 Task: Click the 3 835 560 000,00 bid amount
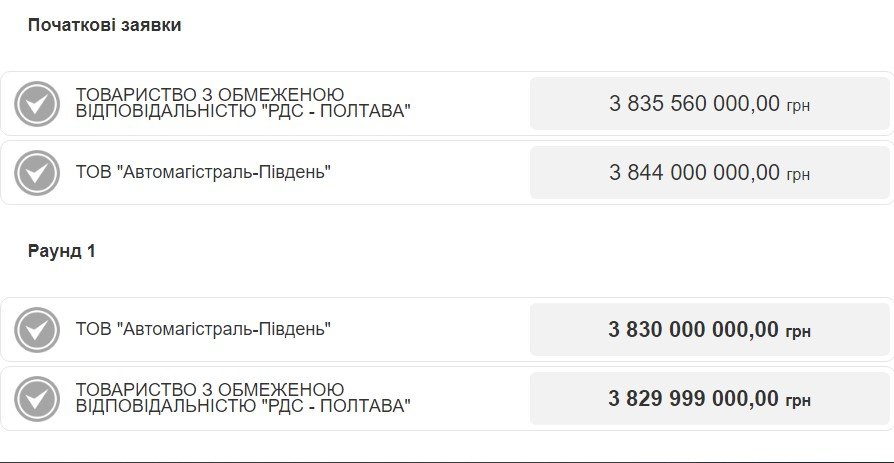pos(694,103)
